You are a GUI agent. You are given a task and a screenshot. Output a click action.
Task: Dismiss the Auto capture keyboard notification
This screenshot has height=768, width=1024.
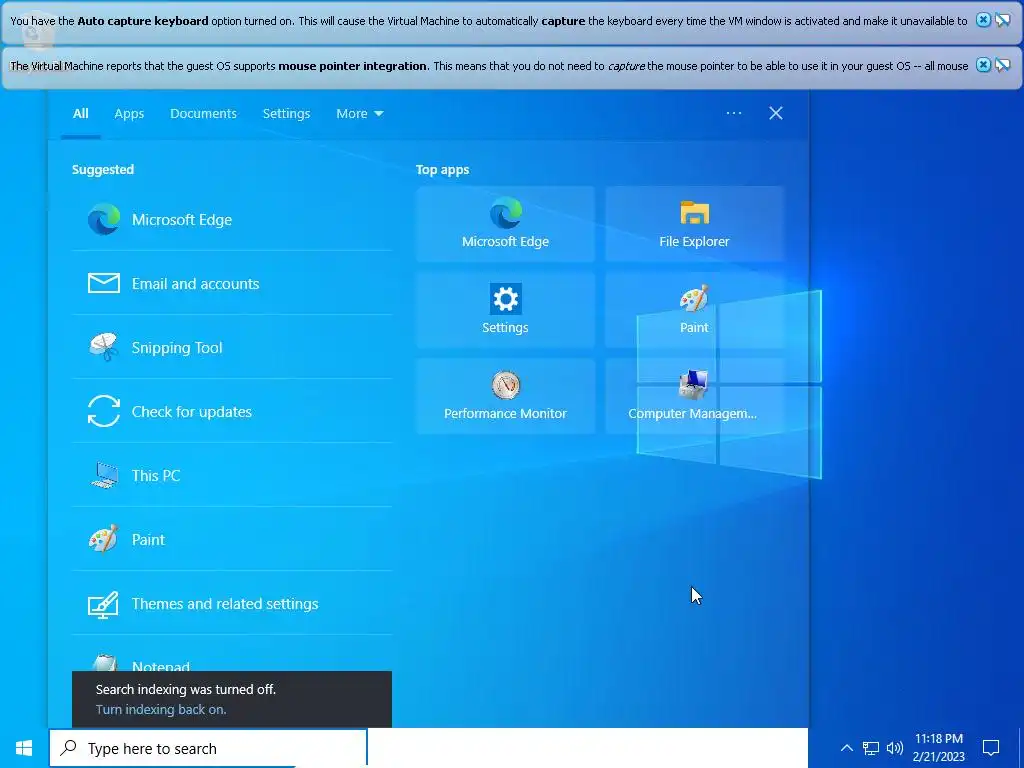pos(983,20)
